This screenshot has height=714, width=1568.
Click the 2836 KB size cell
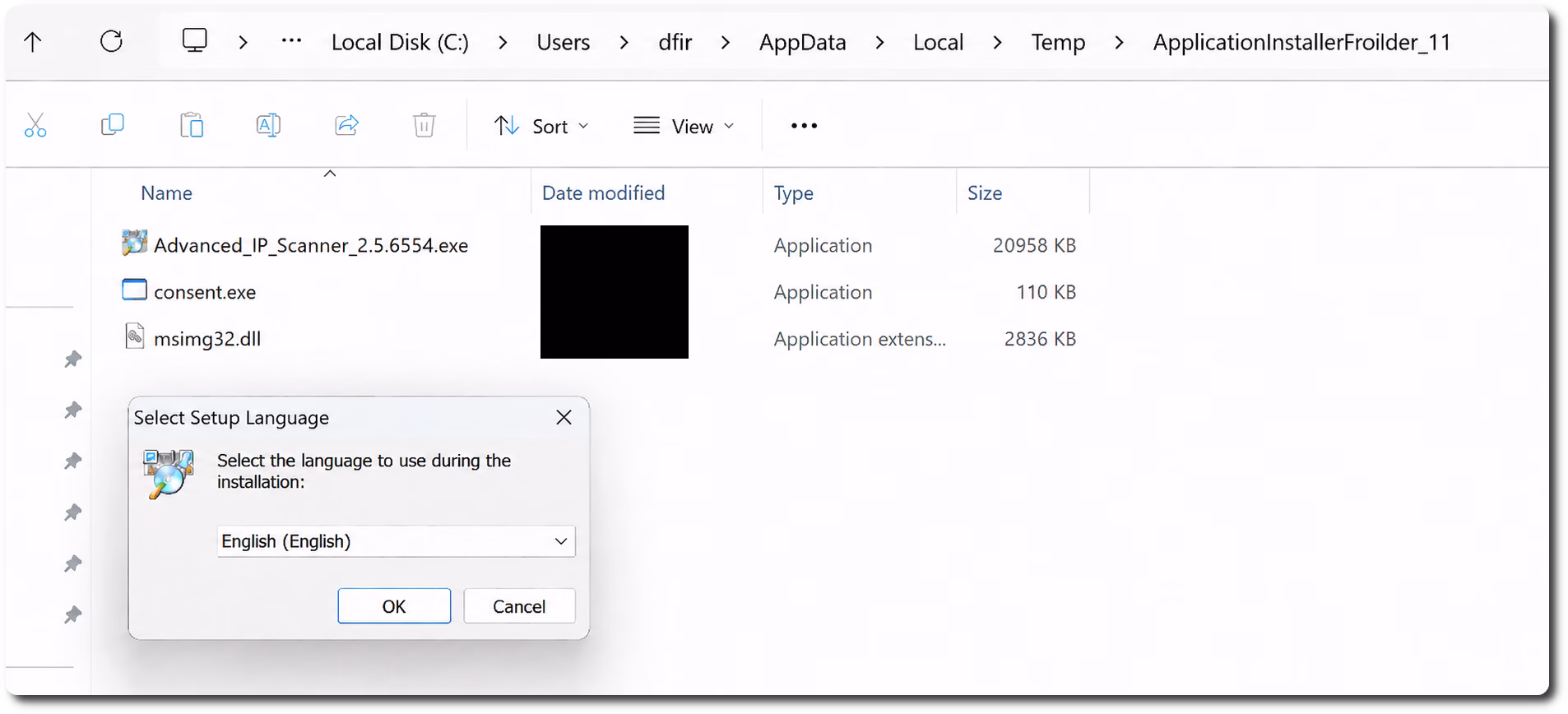coord(1040,339)
